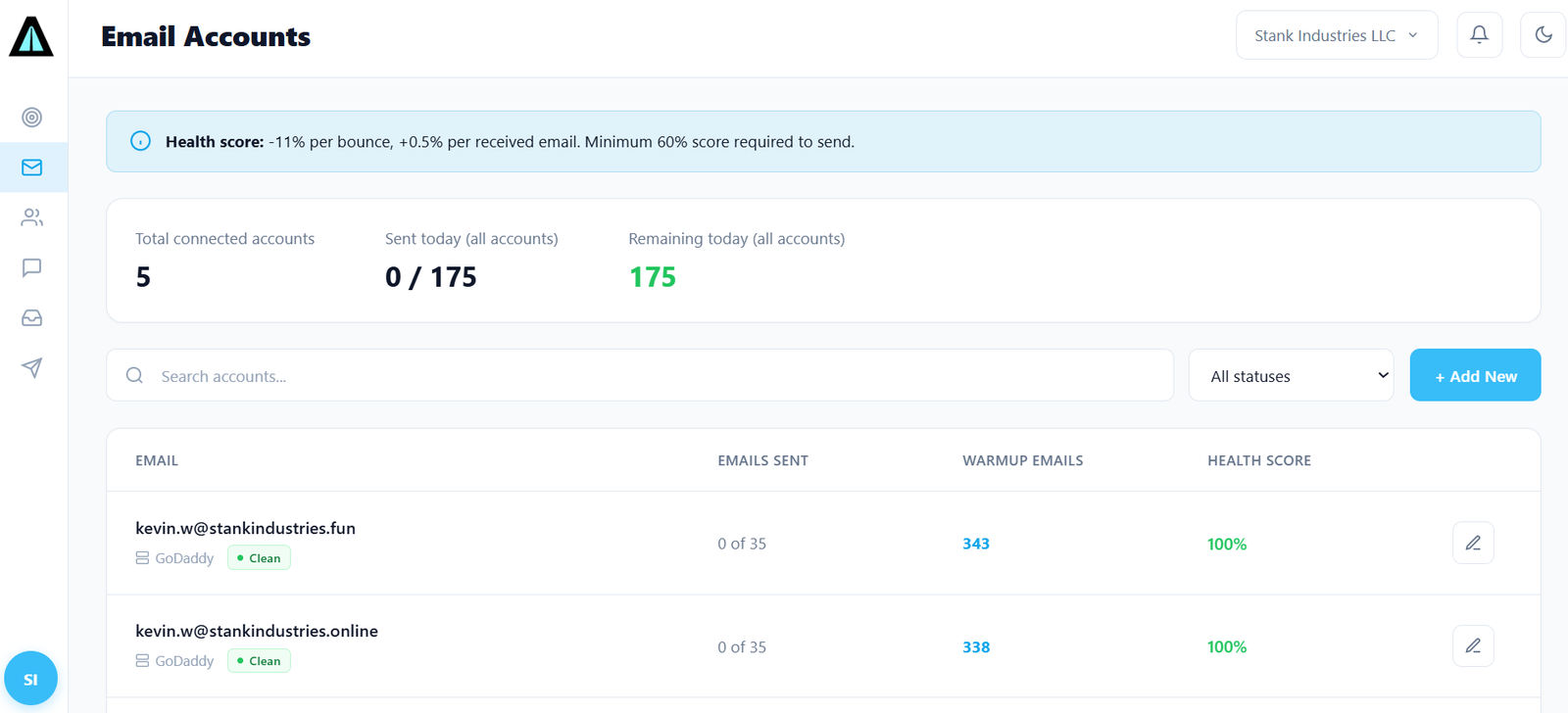
Task: Click the HEALTH SCORE column header
Action: tap(1259, 460)
